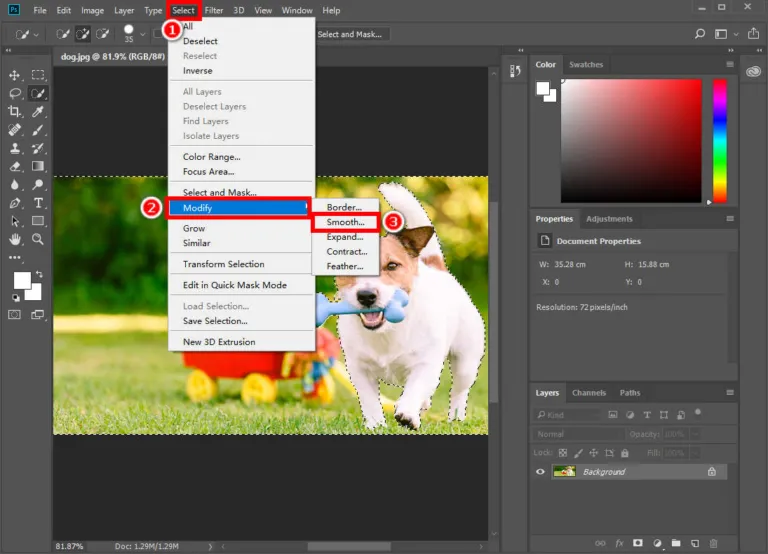Select the Rectangular Marquee tool

tap(38, 75)
